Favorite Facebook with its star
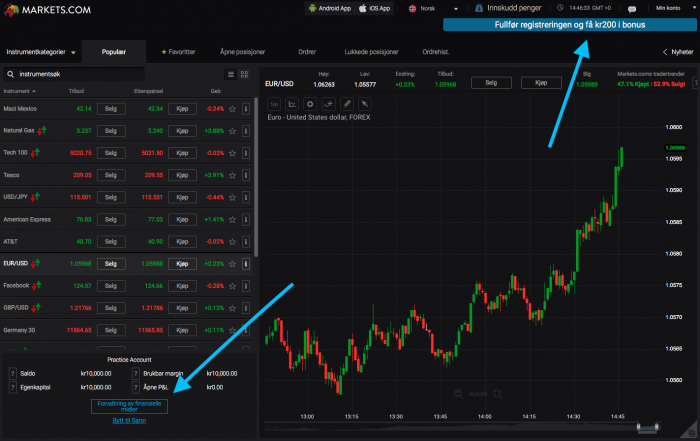This screenshot has width=700, height=441. tap(233, 286)
